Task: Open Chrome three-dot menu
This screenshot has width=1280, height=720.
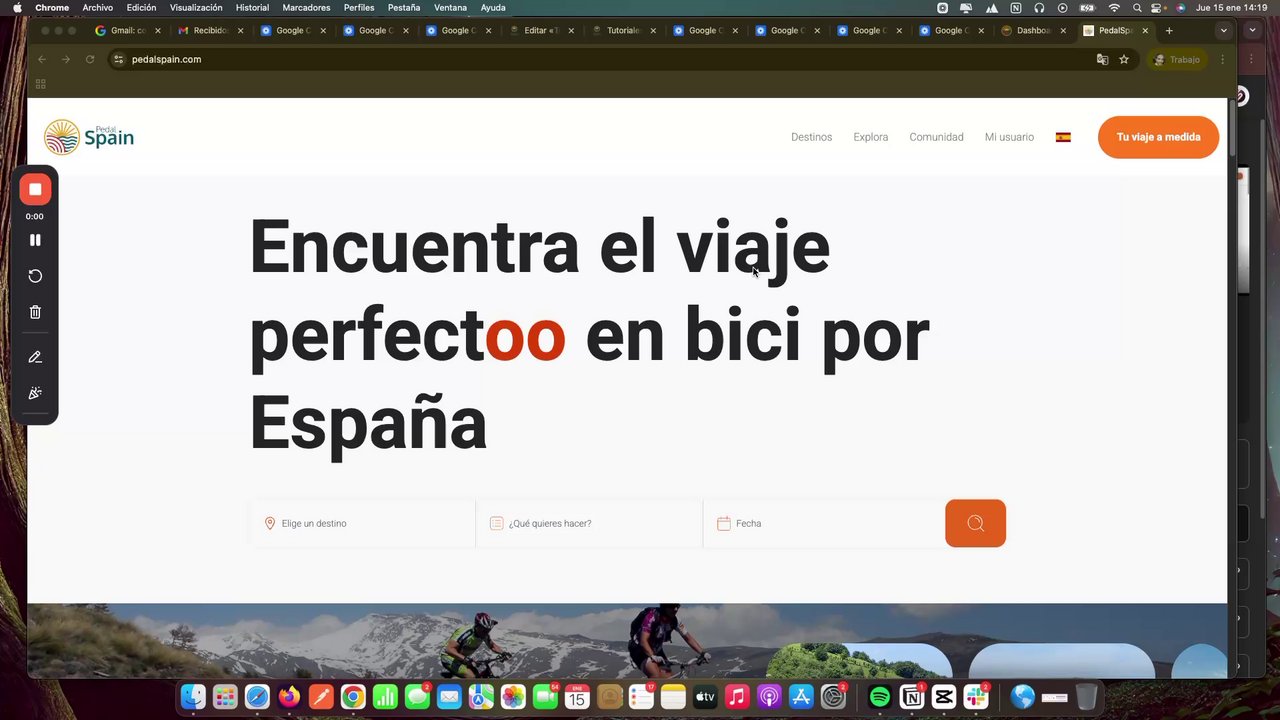Action: 1222,59
